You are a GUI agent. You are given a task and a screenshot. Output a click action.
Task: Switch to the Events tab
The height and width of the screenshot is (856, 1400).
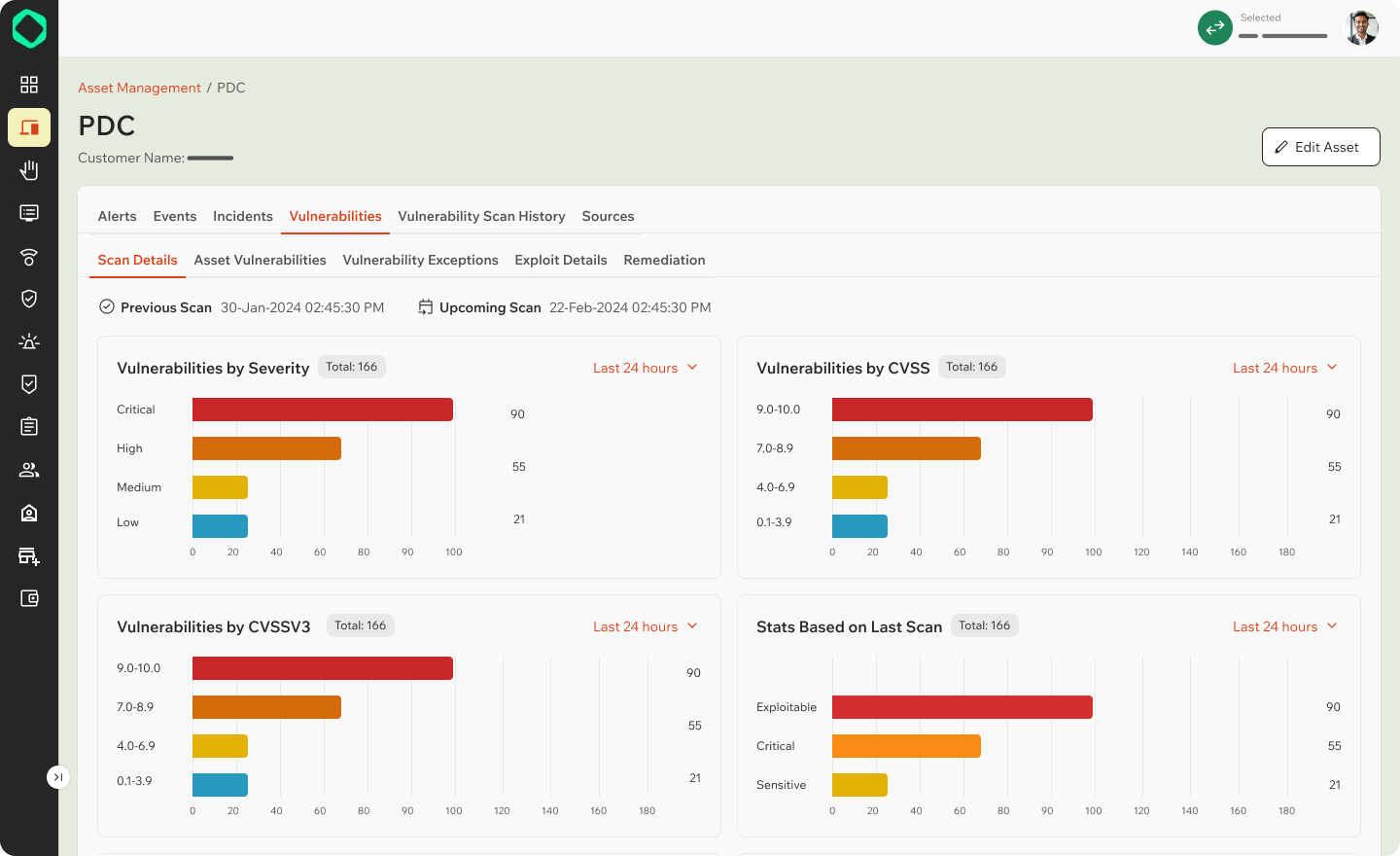[175, 216]
